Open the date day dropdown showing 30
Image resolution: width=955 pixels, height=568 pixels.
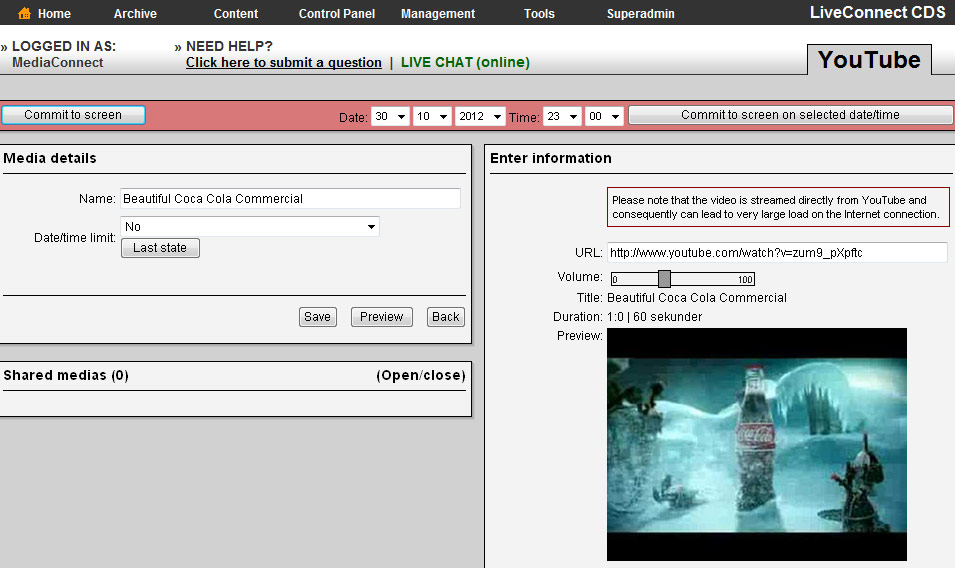click(390, 116)
